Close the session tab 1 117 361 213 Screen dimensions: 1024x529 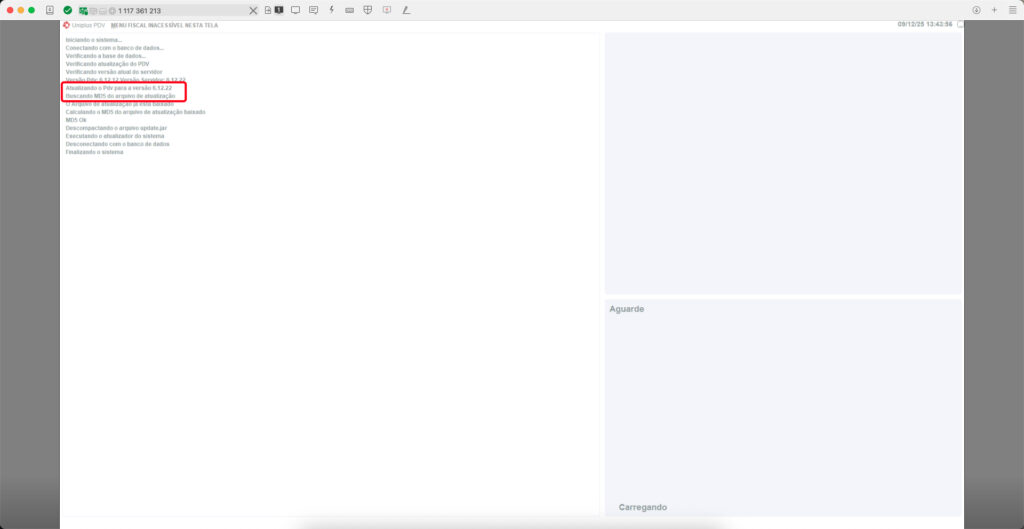[253, 10]
